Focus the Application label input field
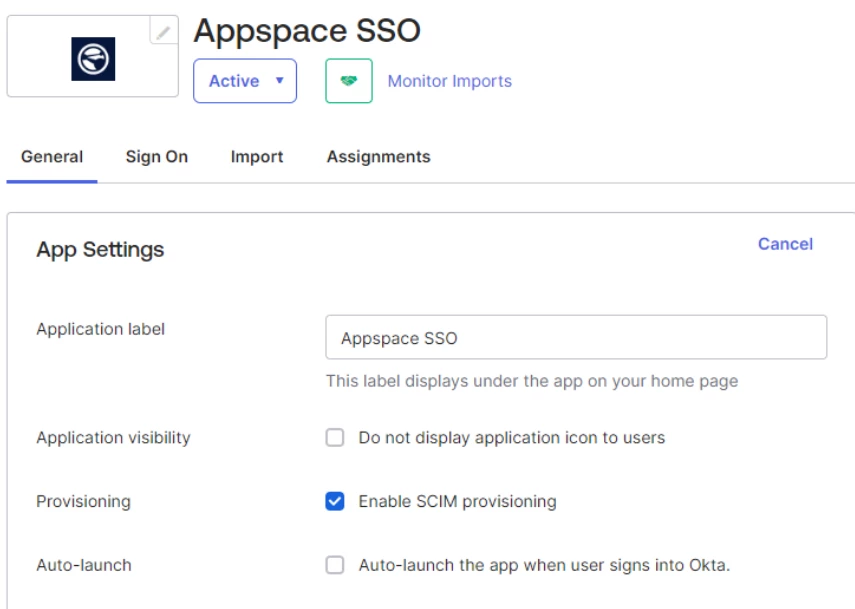This screenshot has width=855, height=609. coord(576,337)
